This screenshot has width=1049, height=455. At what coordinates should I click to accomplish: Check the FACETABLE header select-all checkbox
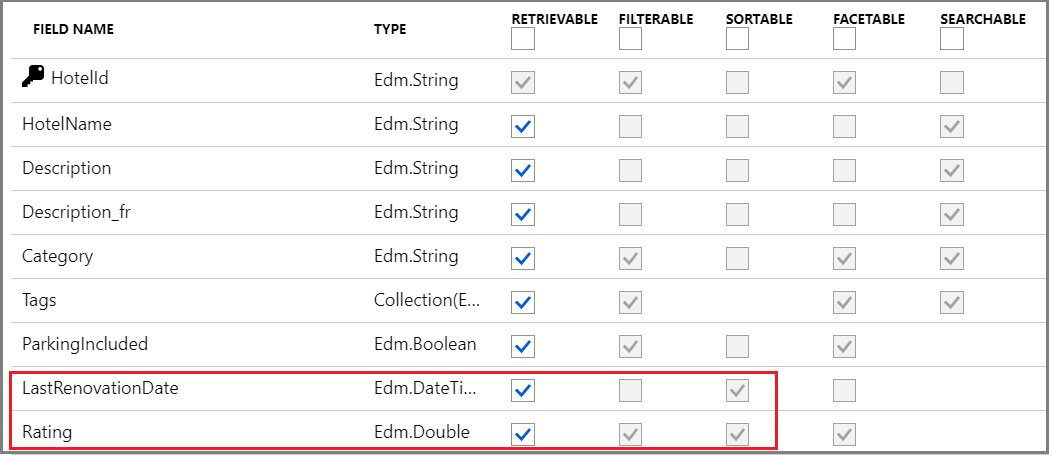[845, 39]
